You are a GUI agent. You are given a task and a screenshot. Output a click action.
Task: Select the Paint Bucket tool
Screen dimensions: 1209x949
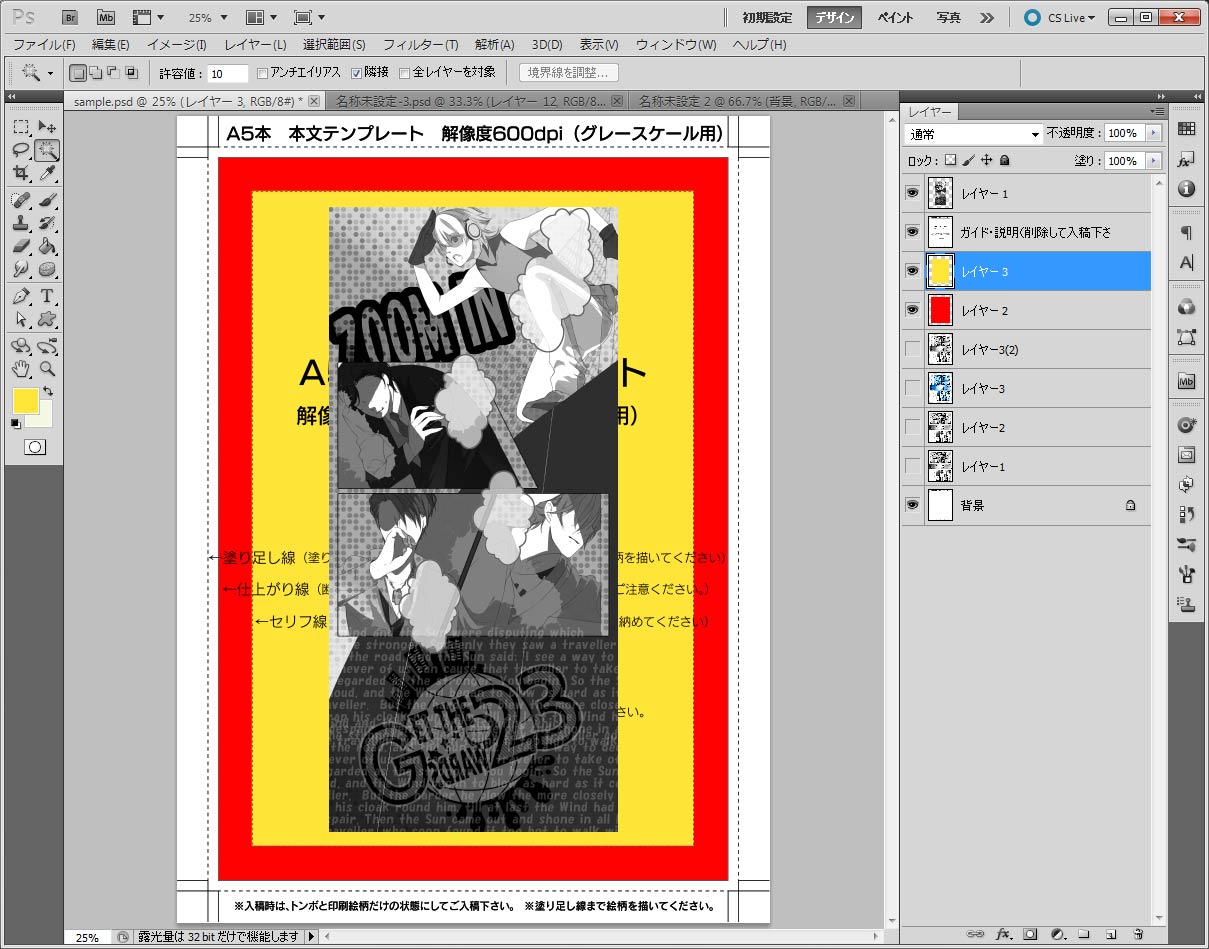46,246
